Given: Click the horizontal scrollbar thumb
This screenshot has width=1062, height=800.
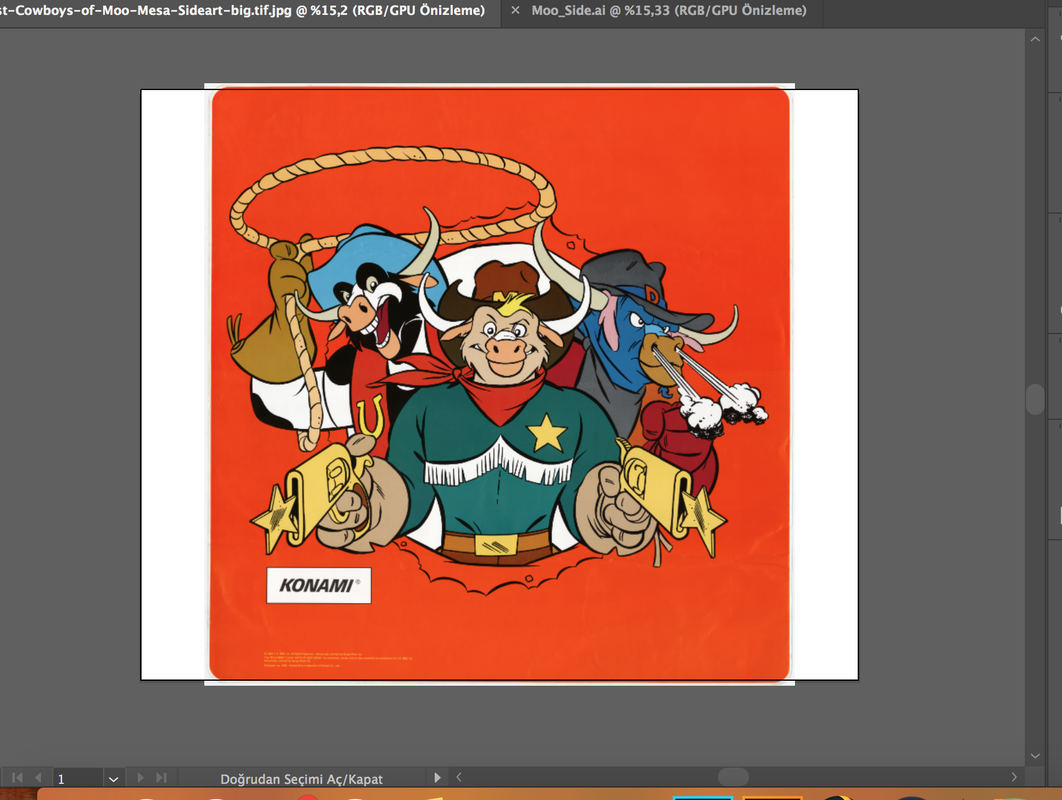Looking at the screenshot, I should click(x=733, y=776).
